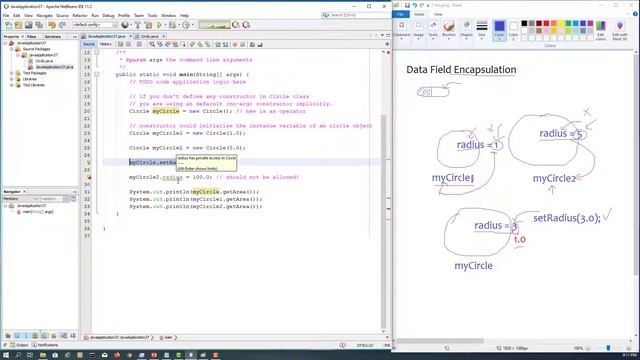Click the Clean and Build Project icon
Image resolution: width=640 pixels, height=360 pixels.
149,25
